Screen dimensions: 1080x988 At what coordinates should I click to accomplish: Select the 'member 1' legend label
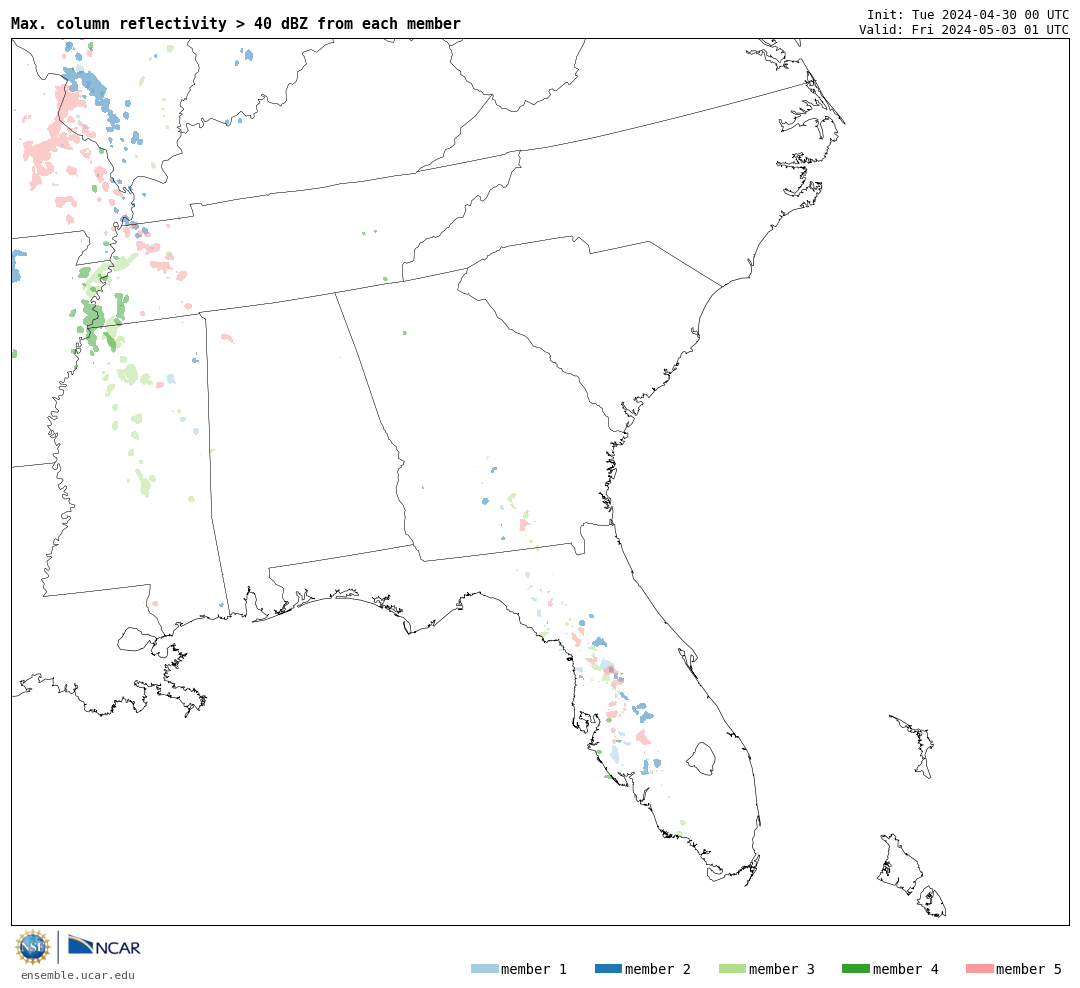point(534,969)
